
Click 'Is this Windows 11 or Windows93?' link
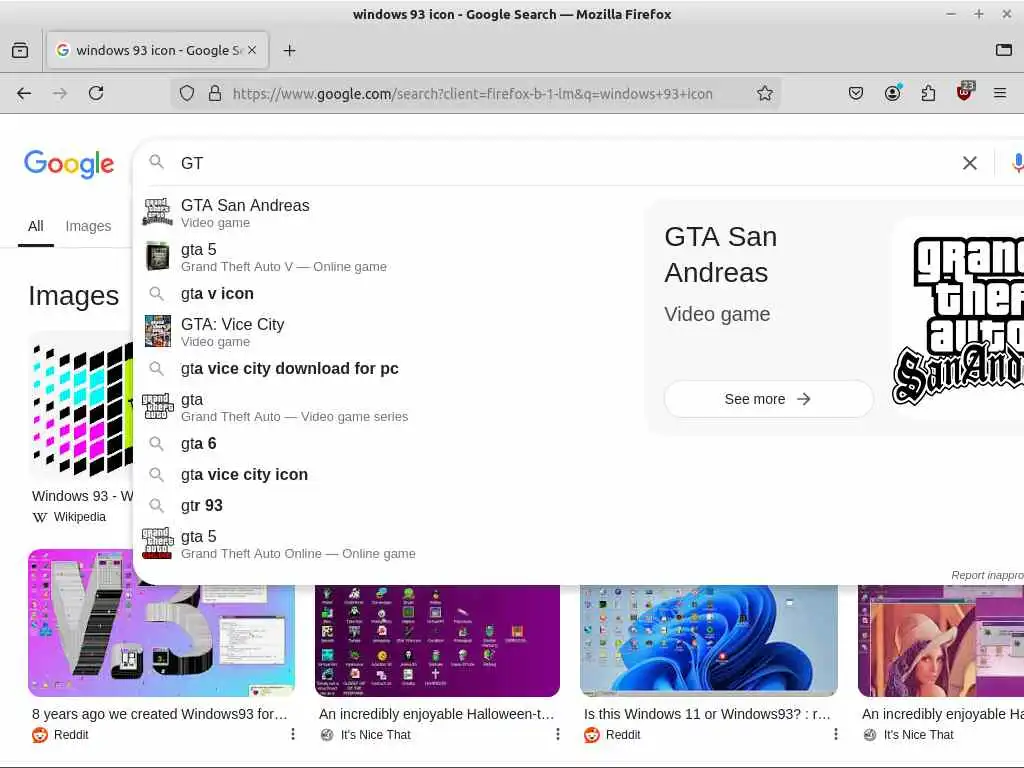707,714
